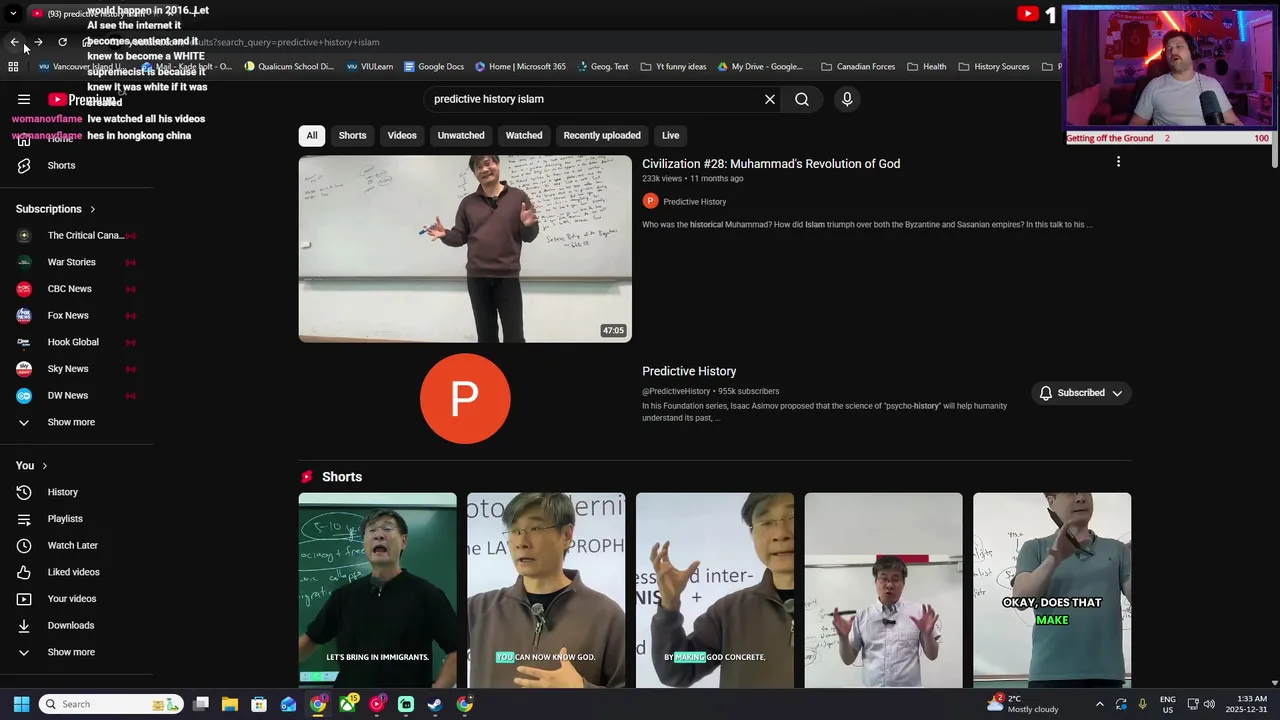1280x720 pixels.
Task: Open Steam from the taskbar
Action: pos(435,704)
